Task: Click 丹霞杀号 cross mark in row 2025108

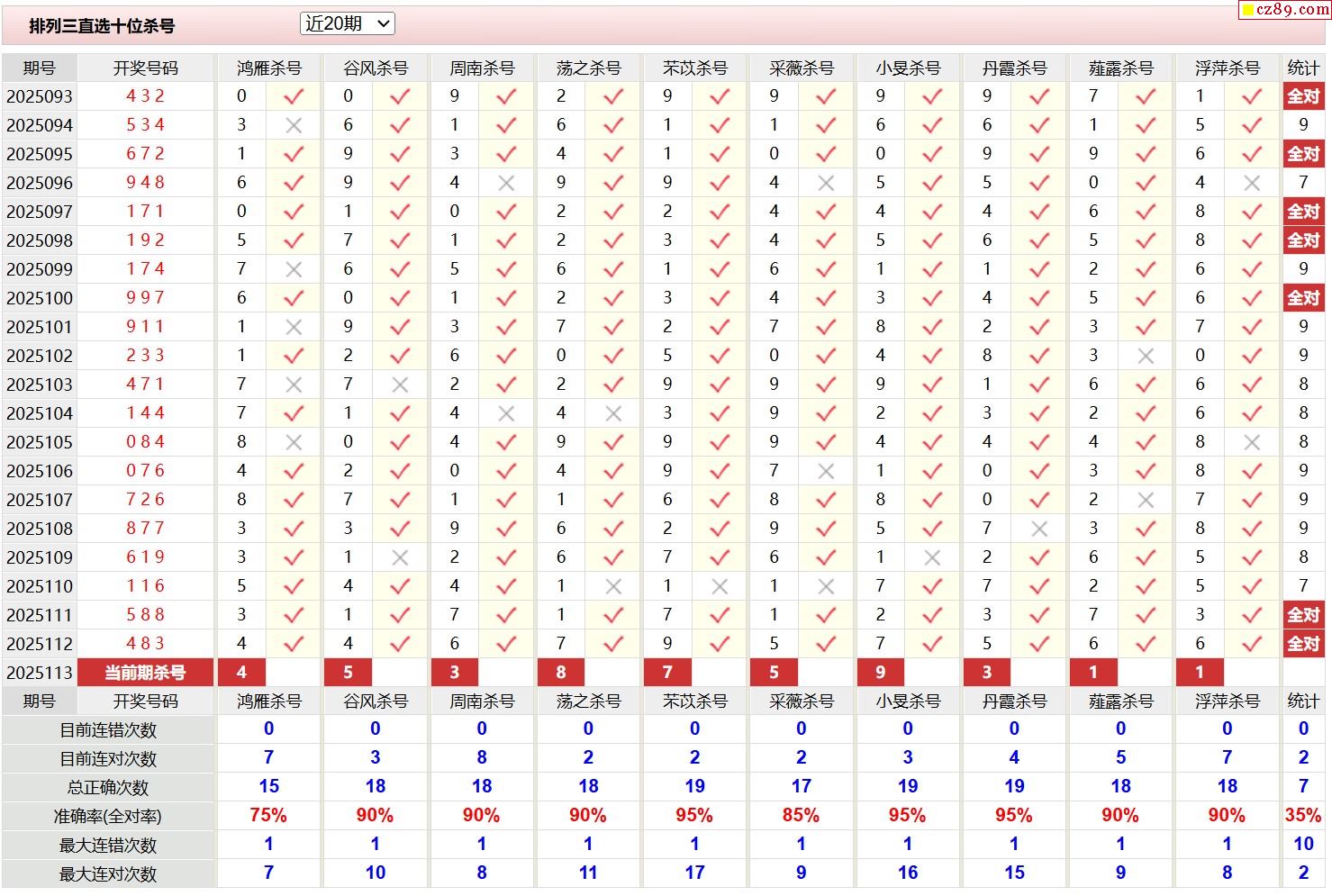Action: pos(1039,529)
